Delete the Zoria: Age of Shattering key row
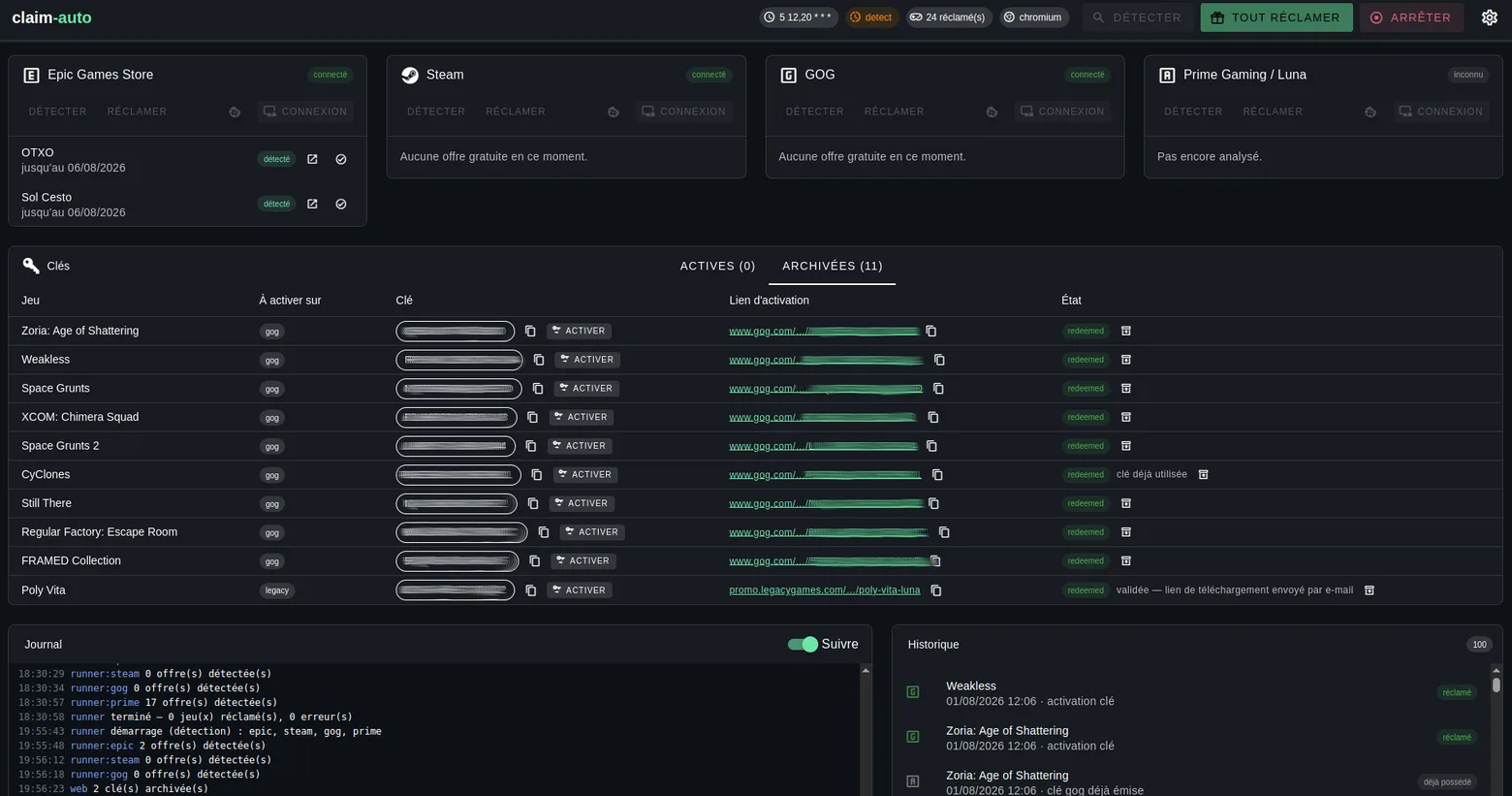Screen dimensions: 1512x796 tap(1126, 331)
